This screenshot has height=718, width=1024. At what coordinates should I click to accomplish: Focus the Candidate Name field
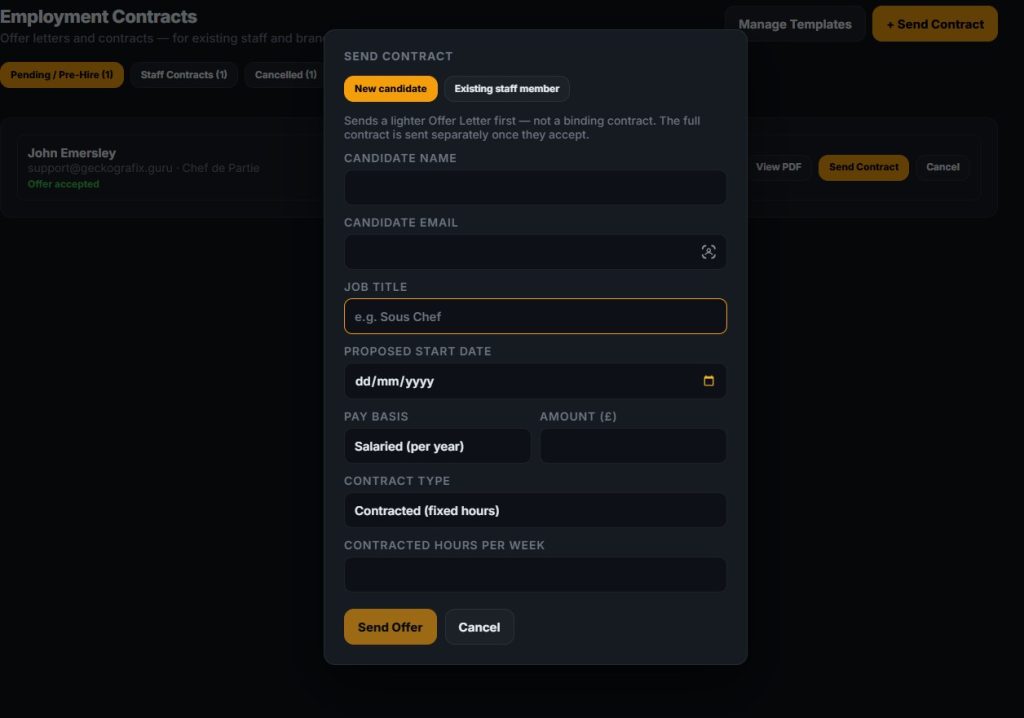pyautogui.click(x=535, y=188)
